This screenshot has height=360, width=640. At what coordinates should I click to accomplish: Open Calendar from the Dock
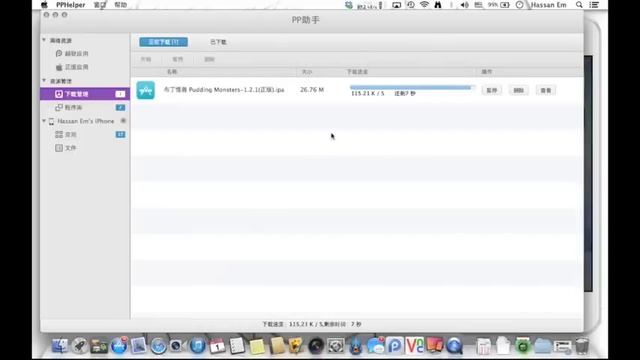(x=217, y=346)
